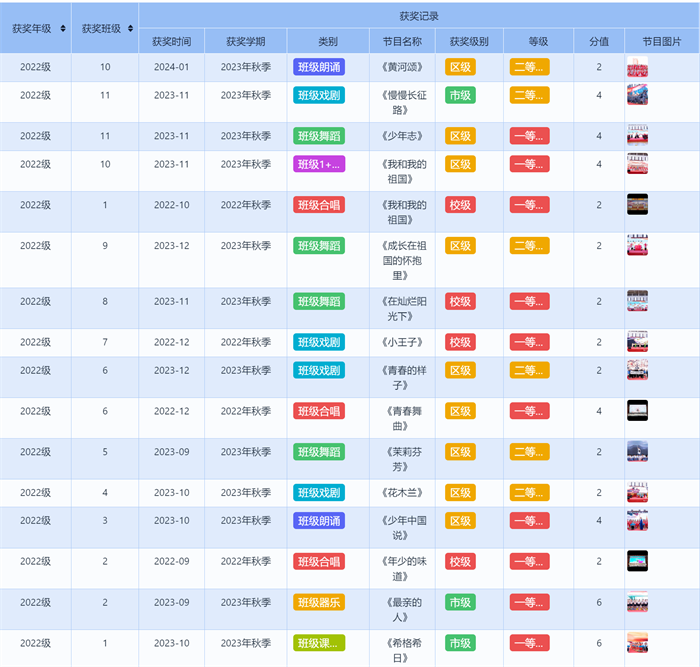700x667 pixels.
Task: Click the 获奖时间 column header
Action: tap(172, 42)
